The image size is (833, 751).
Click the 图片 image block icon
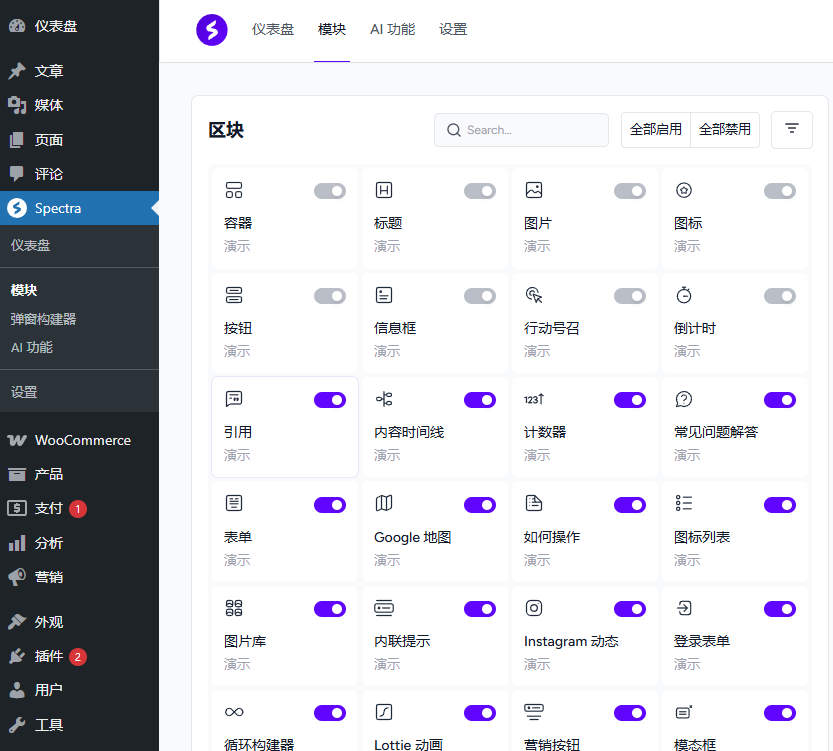click(534, 190)
